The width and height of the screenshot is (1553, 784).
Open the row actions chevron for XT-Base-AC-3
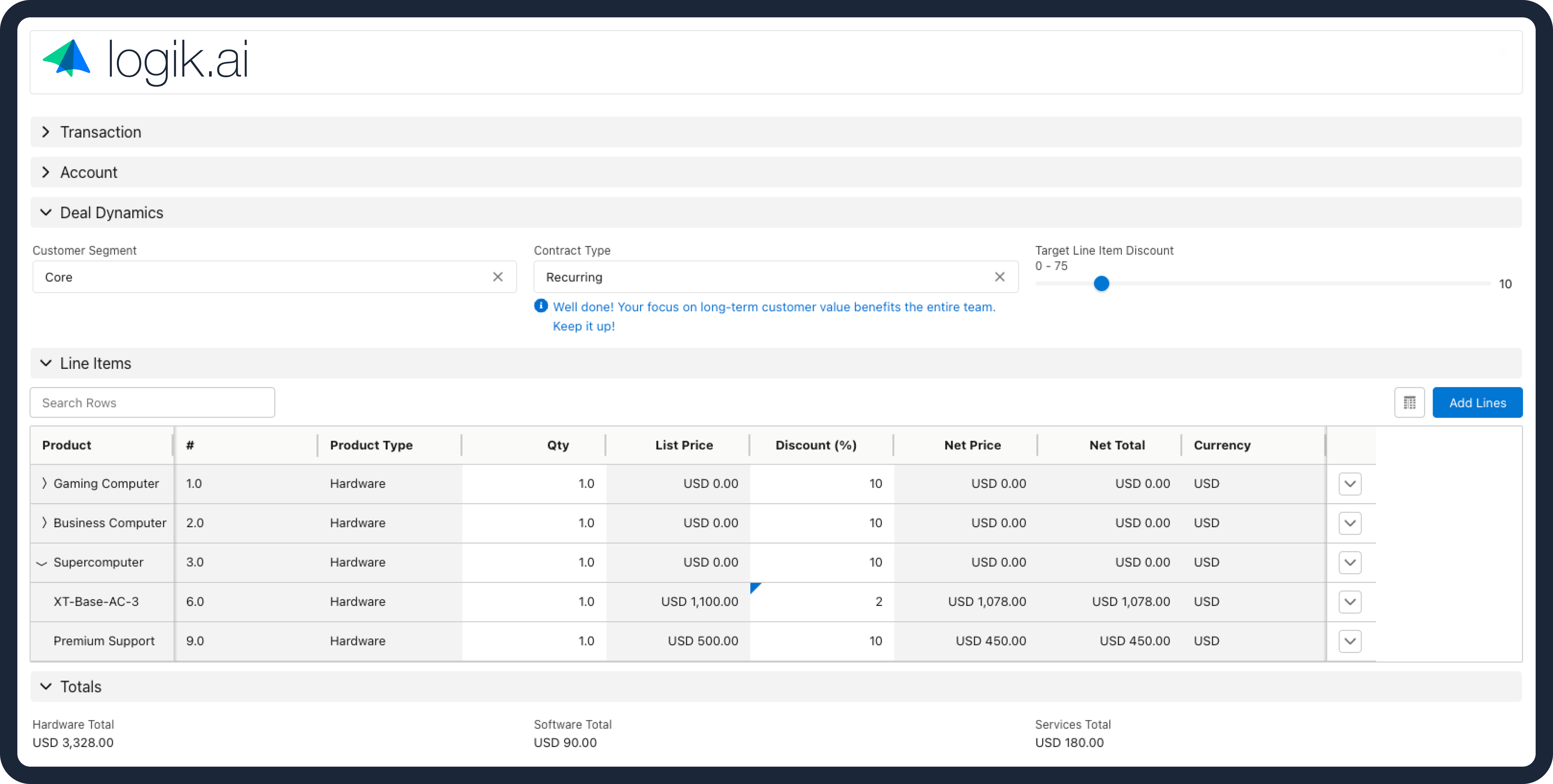tap(1350, 601)
